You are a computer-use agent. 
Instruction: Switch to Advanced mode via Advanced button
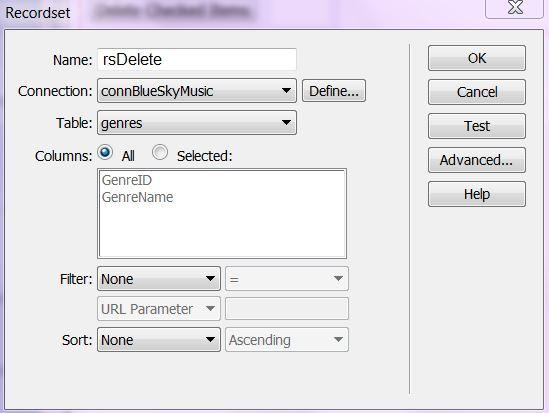point(477,160)
